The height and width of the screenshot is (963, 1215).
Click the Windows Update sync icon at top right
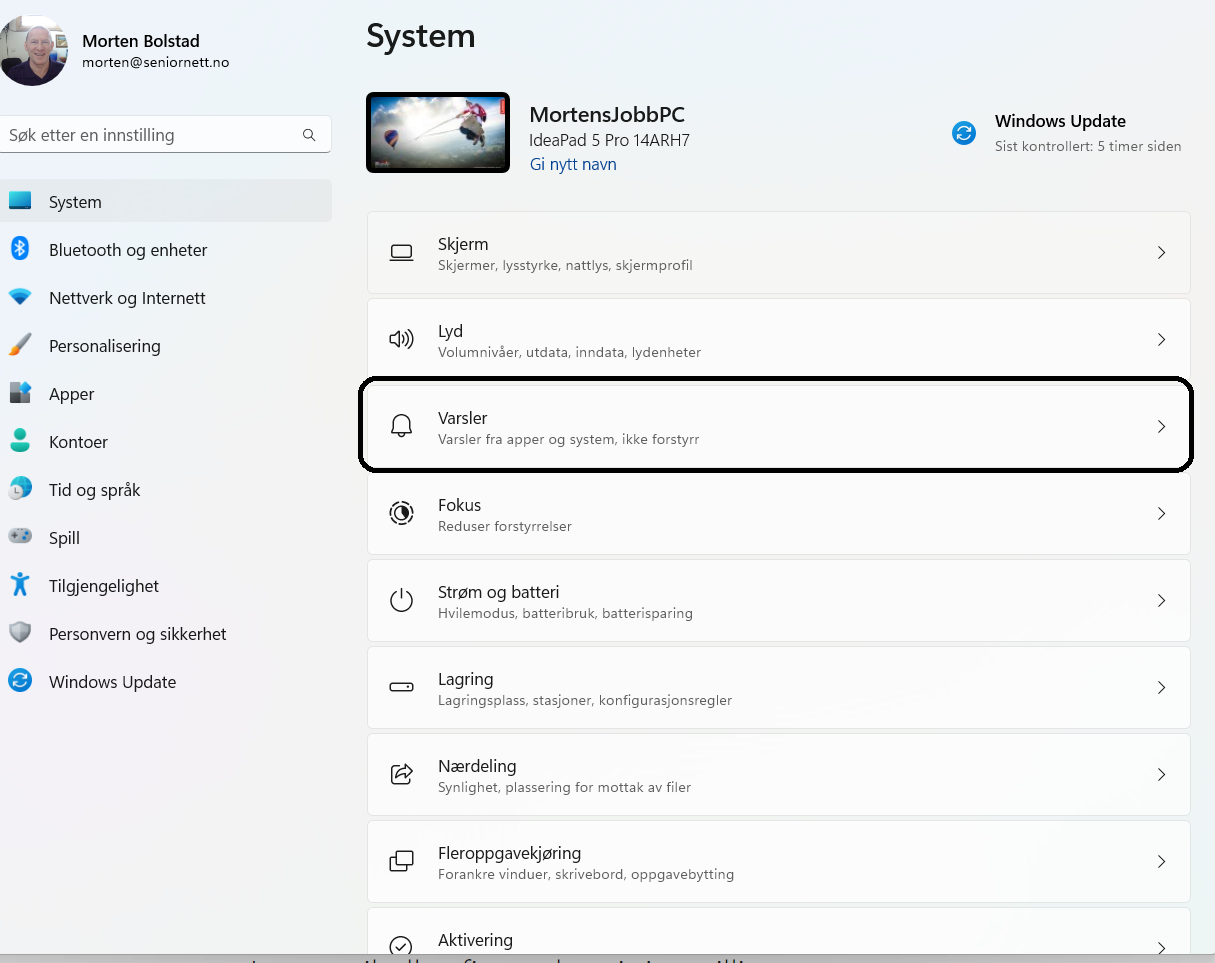[964, 133]
